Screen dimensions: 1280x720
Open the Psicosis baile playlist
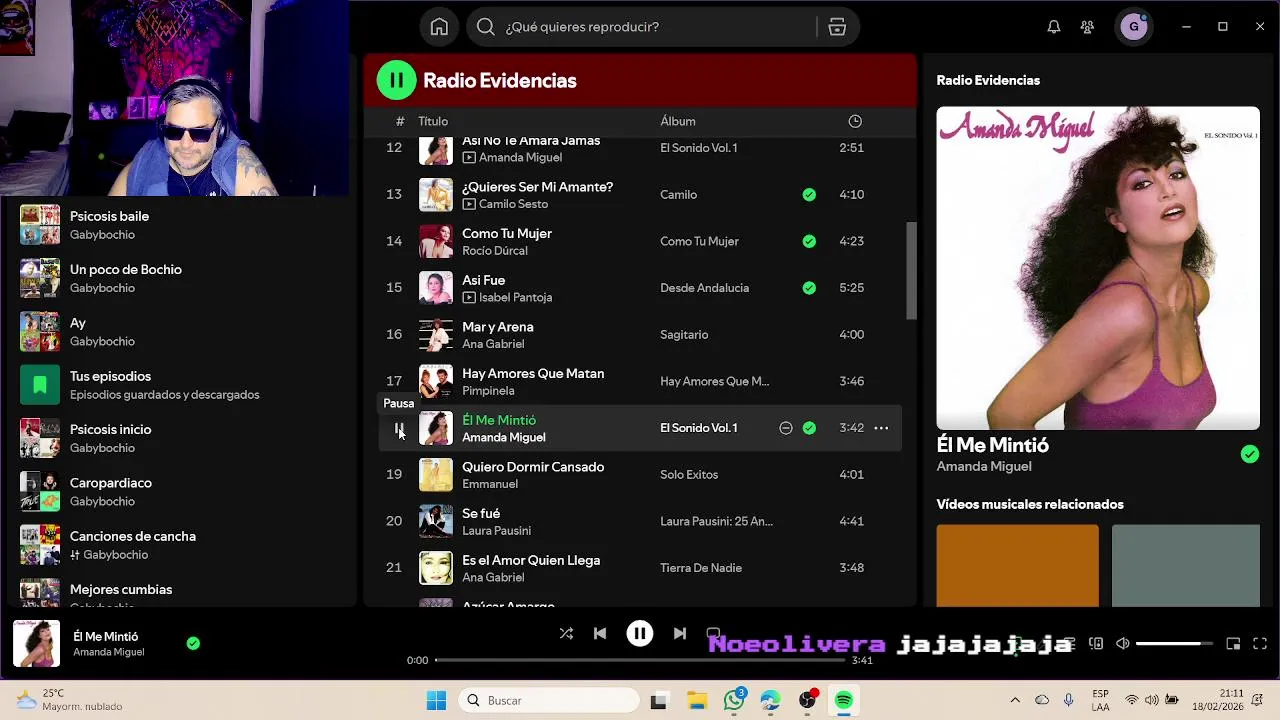tap(180, 225)
